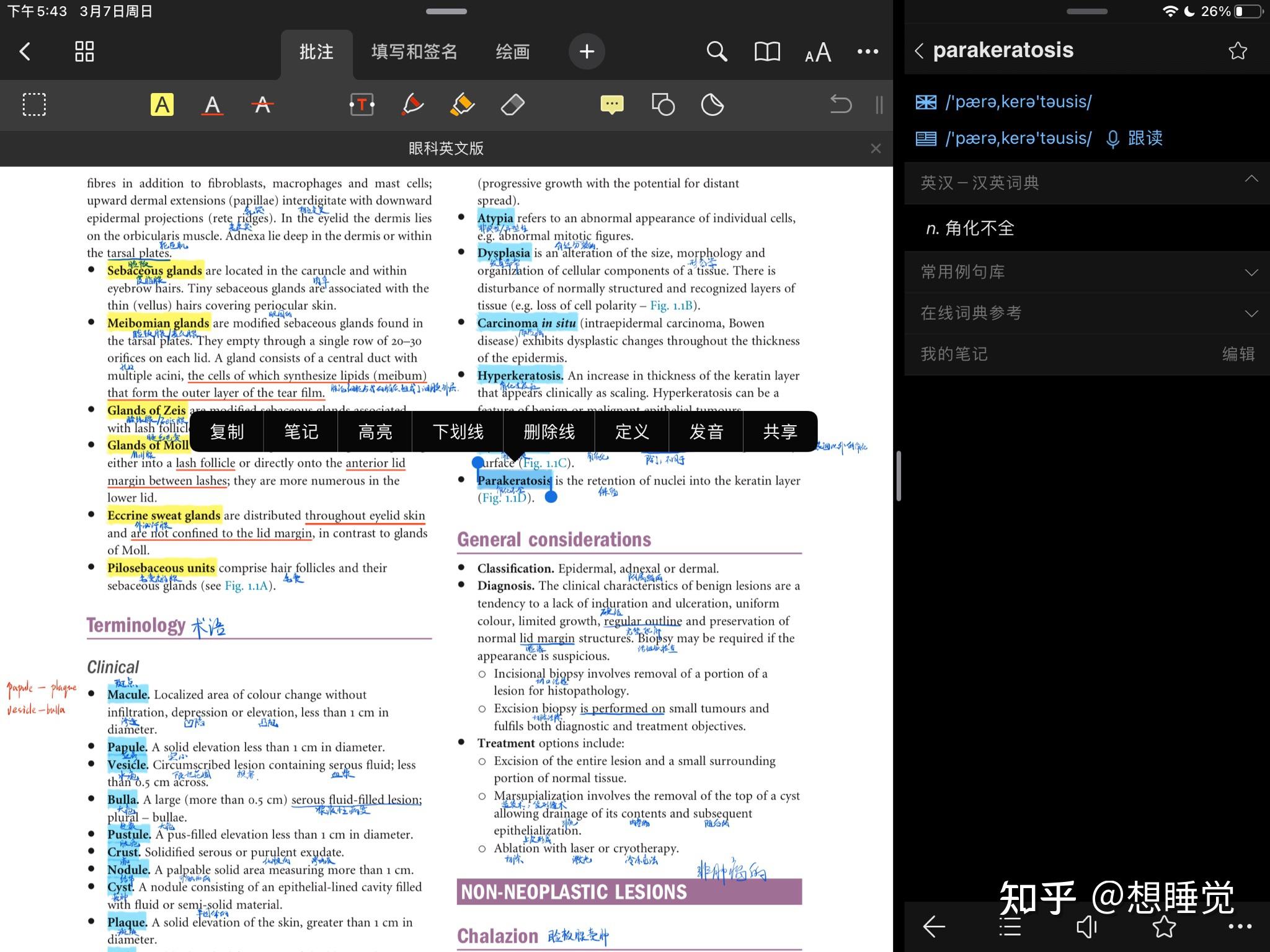Switch to the 绘画 tab
The image size is (1270, 952).
click(x=512, y=52)
